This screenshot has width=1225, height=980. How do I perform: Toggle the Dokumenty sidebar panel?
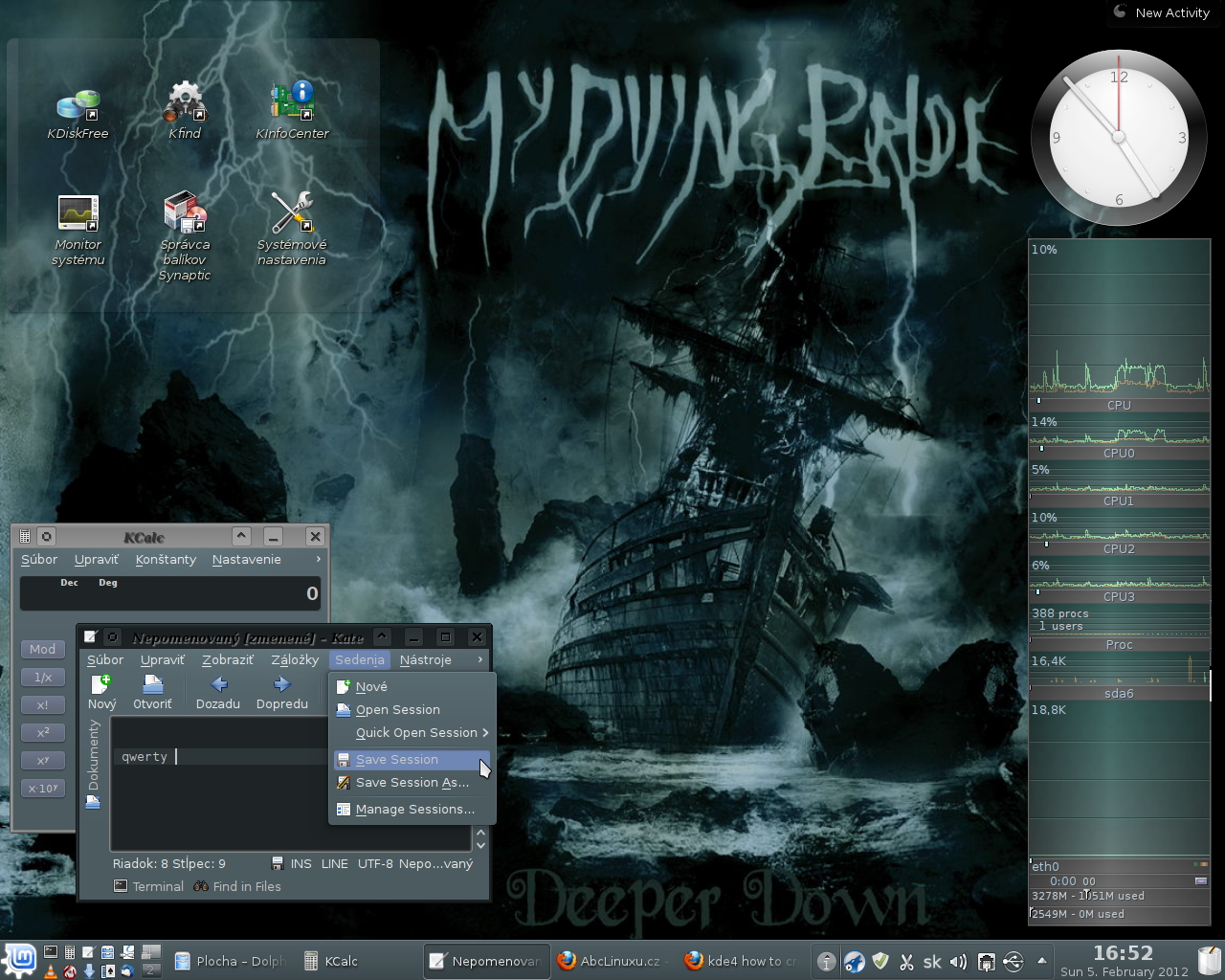tap(93, 756)
